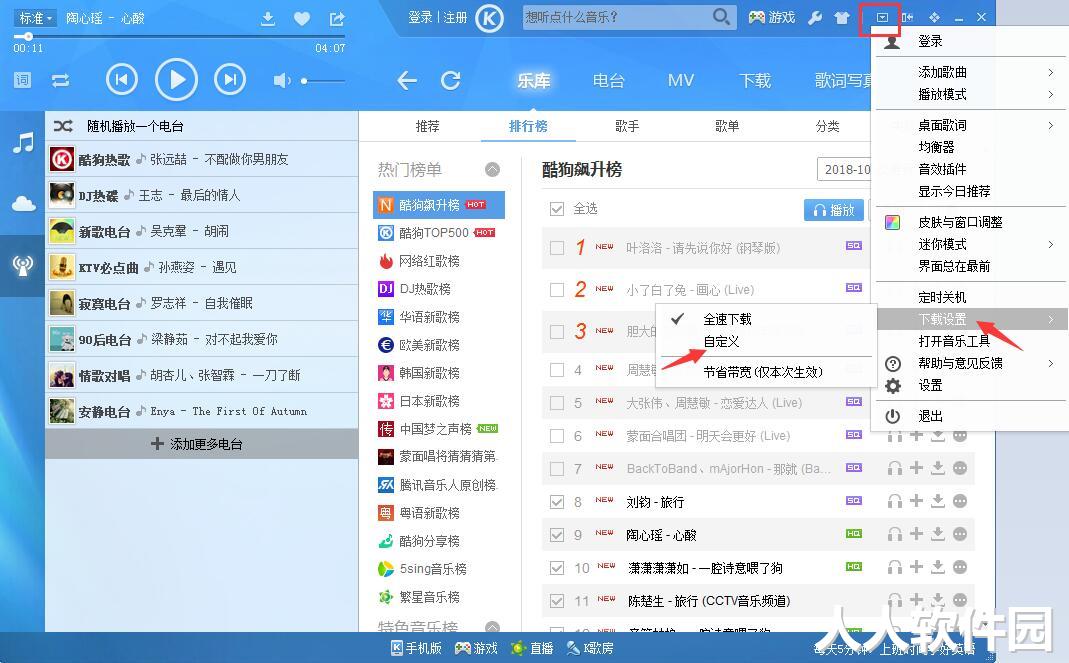
Task: Expand 迷你模式 submenu
Action: point(970,244)
